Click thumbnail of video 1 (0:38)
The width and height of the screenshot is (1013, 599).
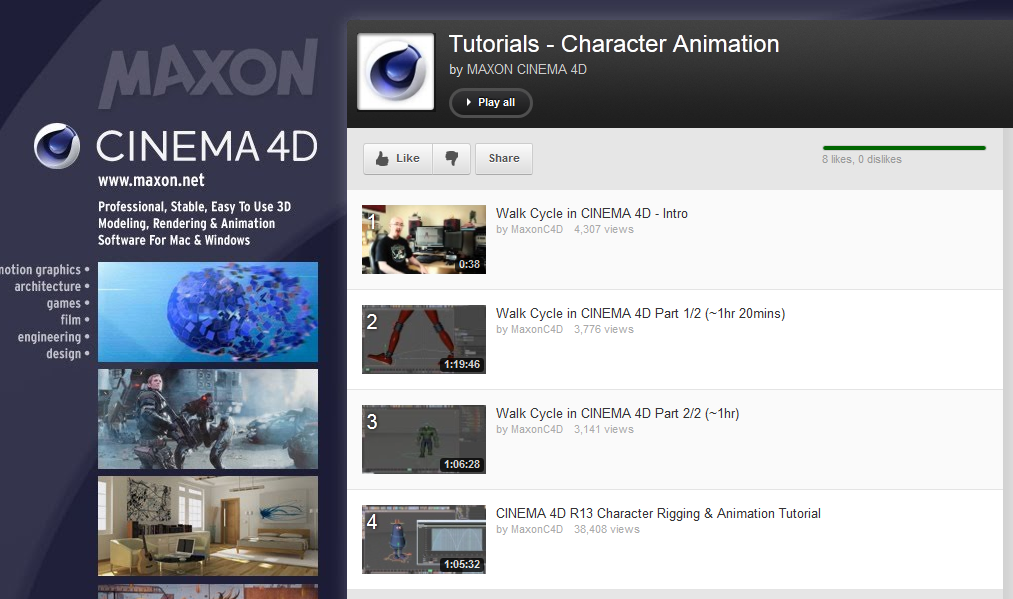424,240
